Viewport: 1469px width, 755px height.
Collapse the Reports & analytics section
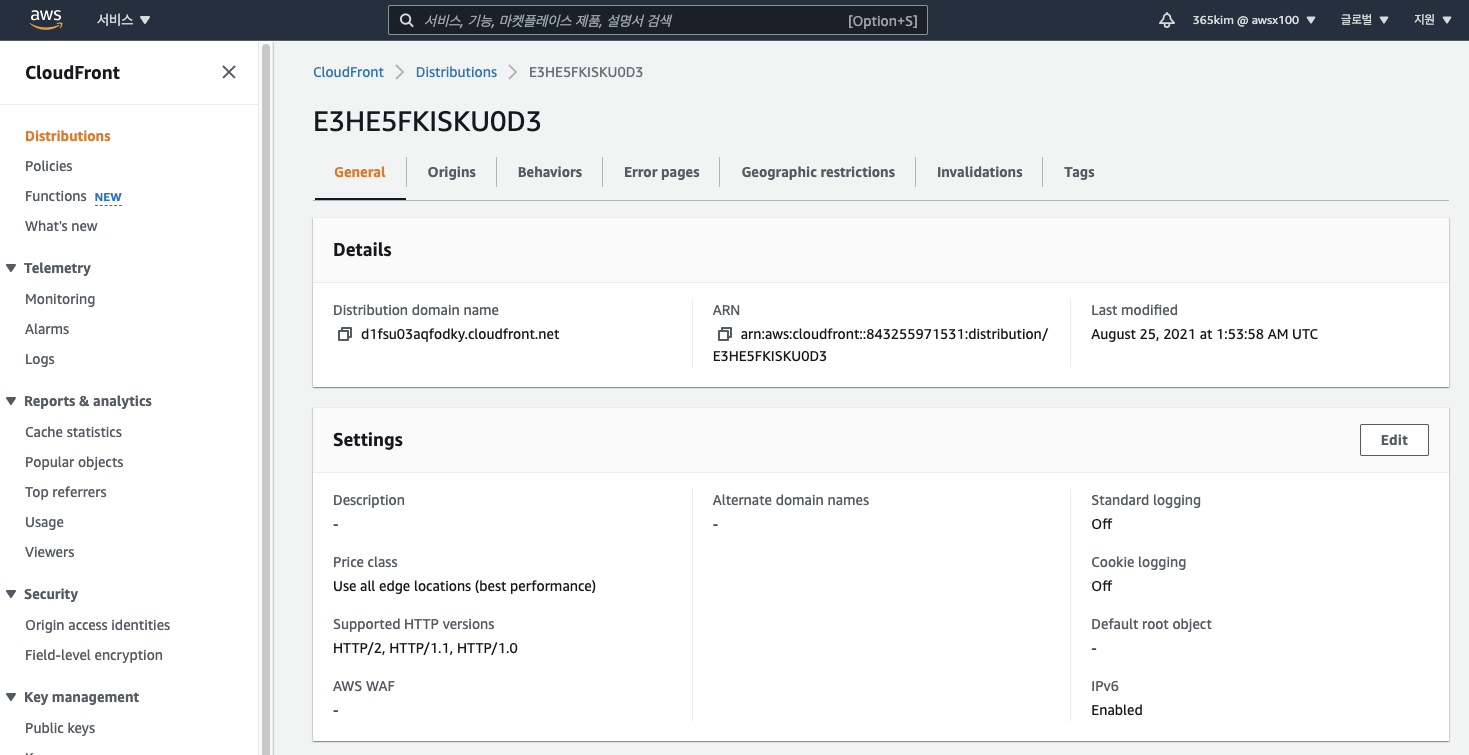(x=11, y=401)
